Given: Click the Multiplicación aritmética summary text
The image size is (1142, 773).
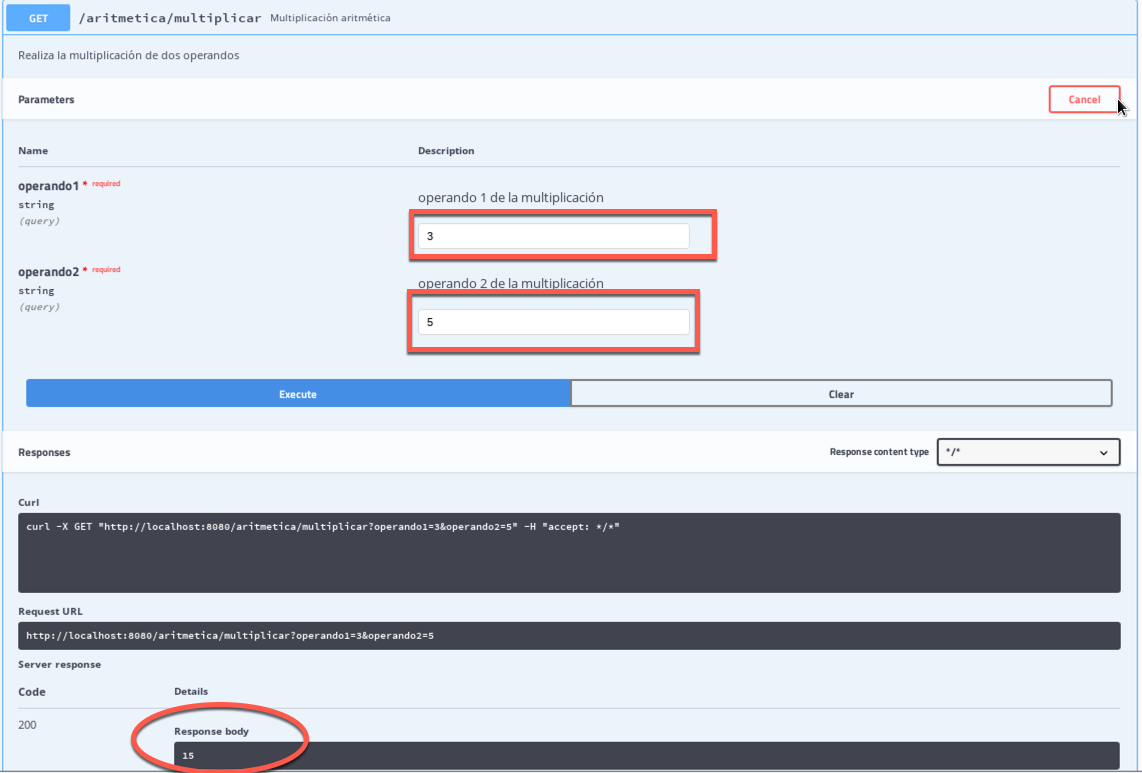Looking at the screenshot, I should (330, 18).
